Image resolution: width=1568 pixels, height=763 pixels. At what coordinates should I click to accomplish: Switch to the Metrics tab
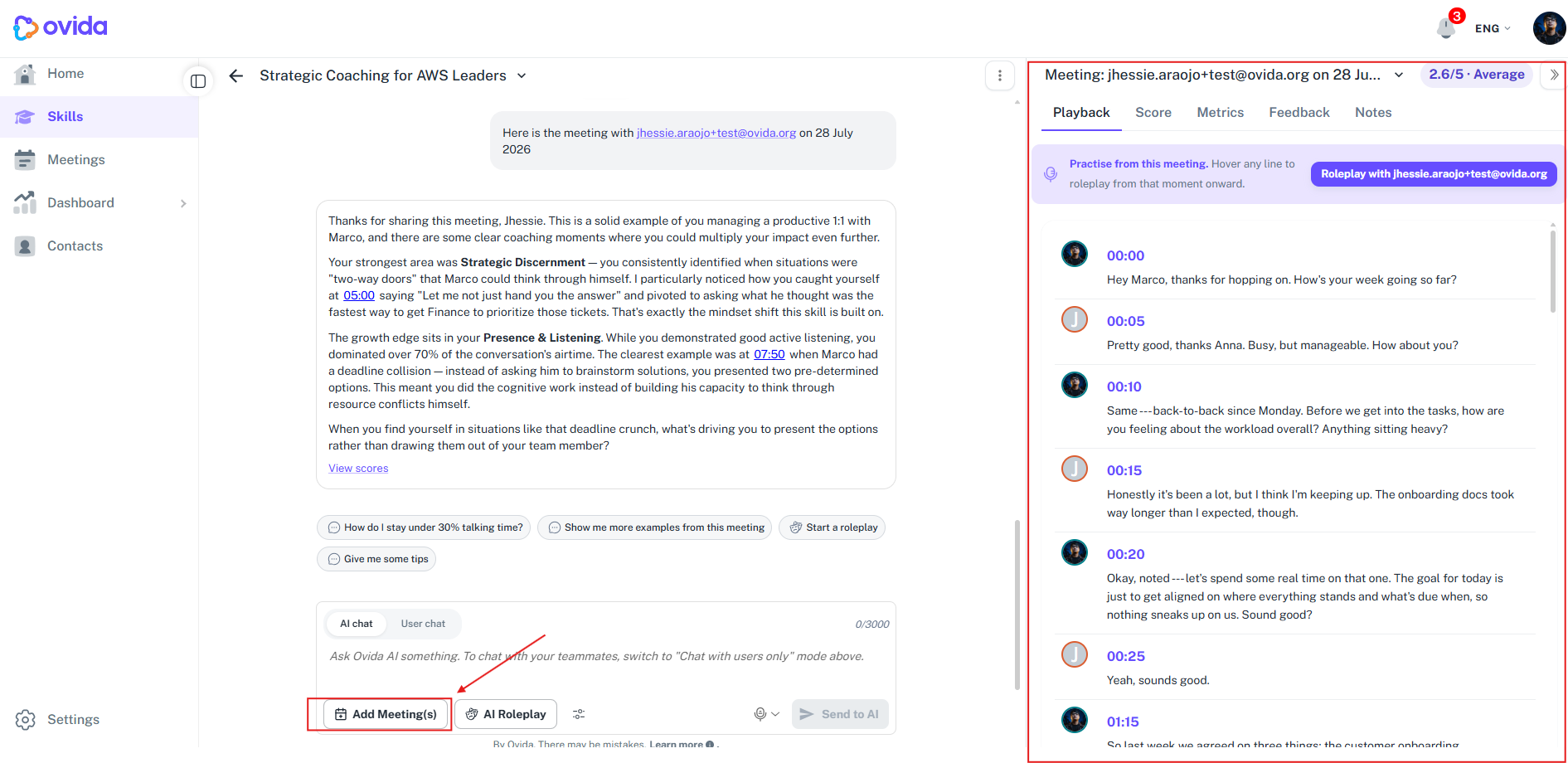tap(1220, 113)
